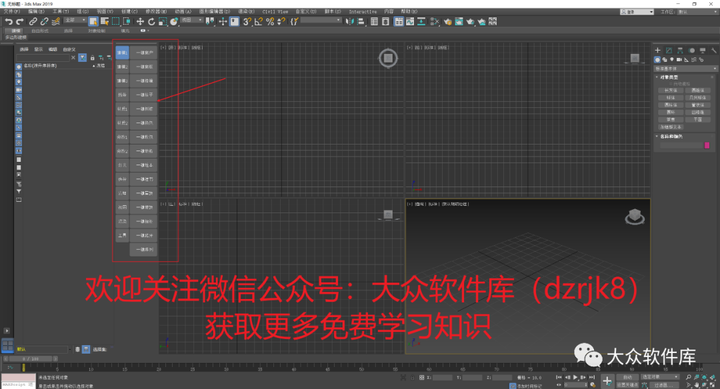Select the Select and Rotate tool
This screenshot has width=720, height=389.
(x=151, y=21)
